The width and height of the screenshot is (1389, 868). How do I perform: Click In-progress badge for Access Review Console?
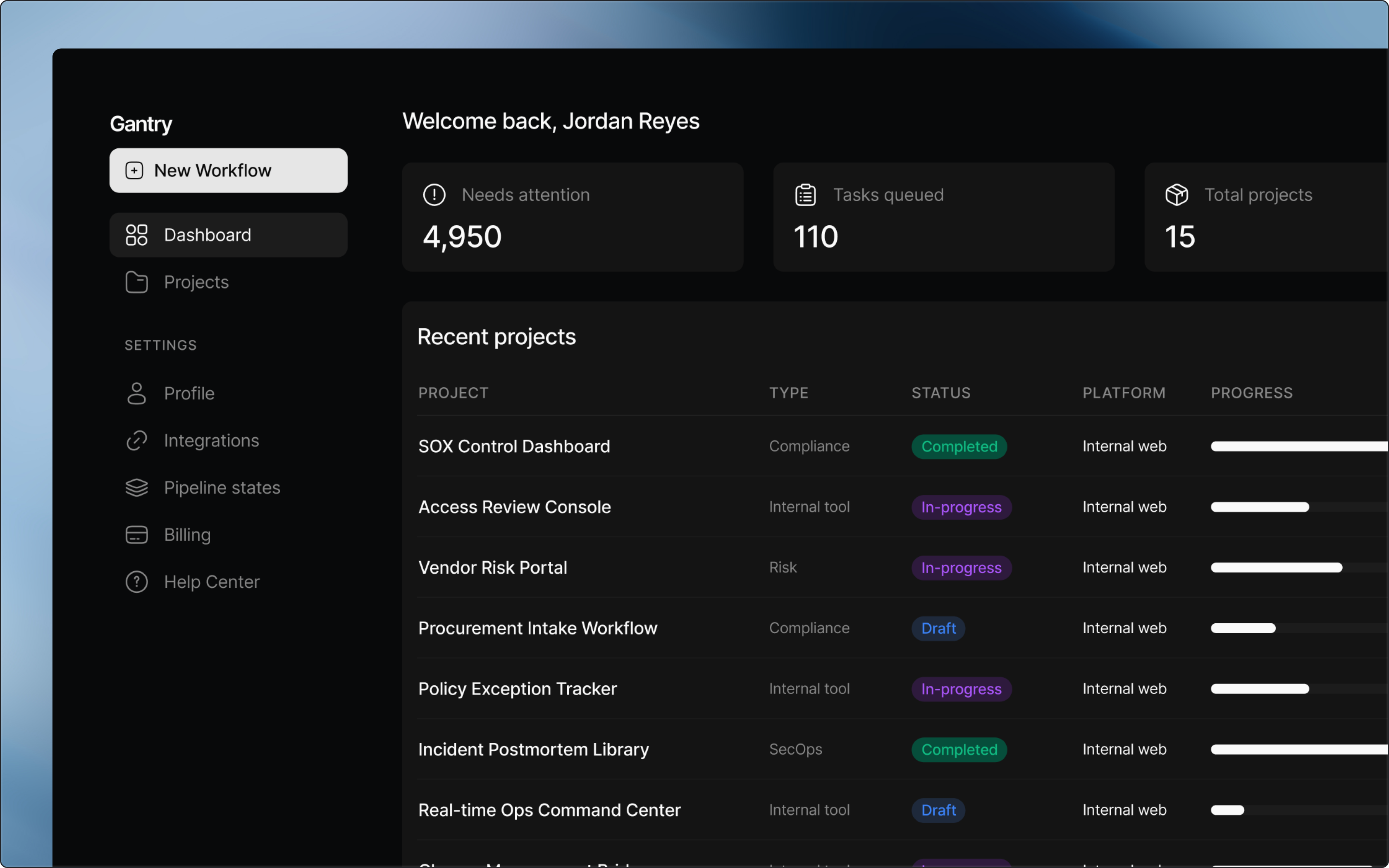click(x=962, y=507)
